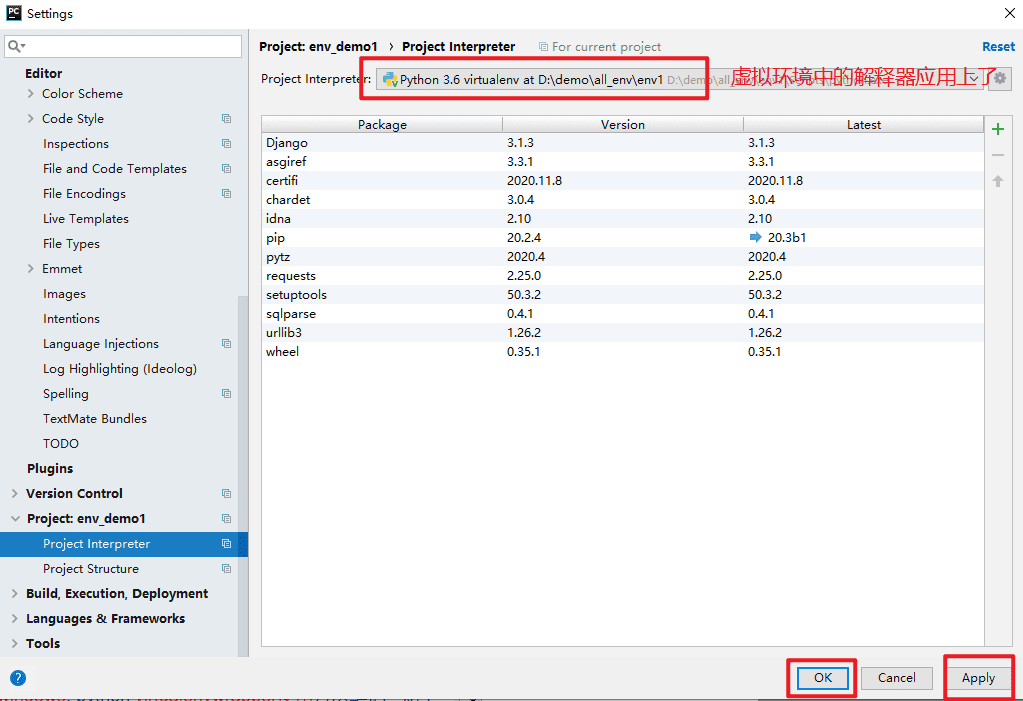Image resolution: width=1023 pixels, height=701 pixels.
Task: Click the project-level icon beside Project Structure
Action: point(226,569)
